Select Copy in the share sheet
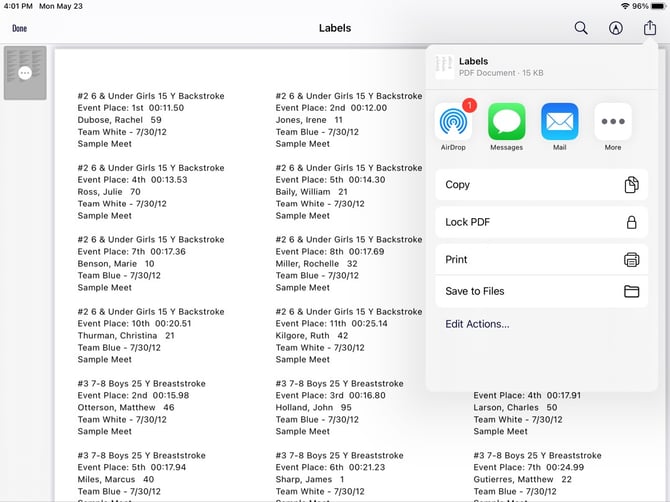670x502 pixels. pos(458,185)
